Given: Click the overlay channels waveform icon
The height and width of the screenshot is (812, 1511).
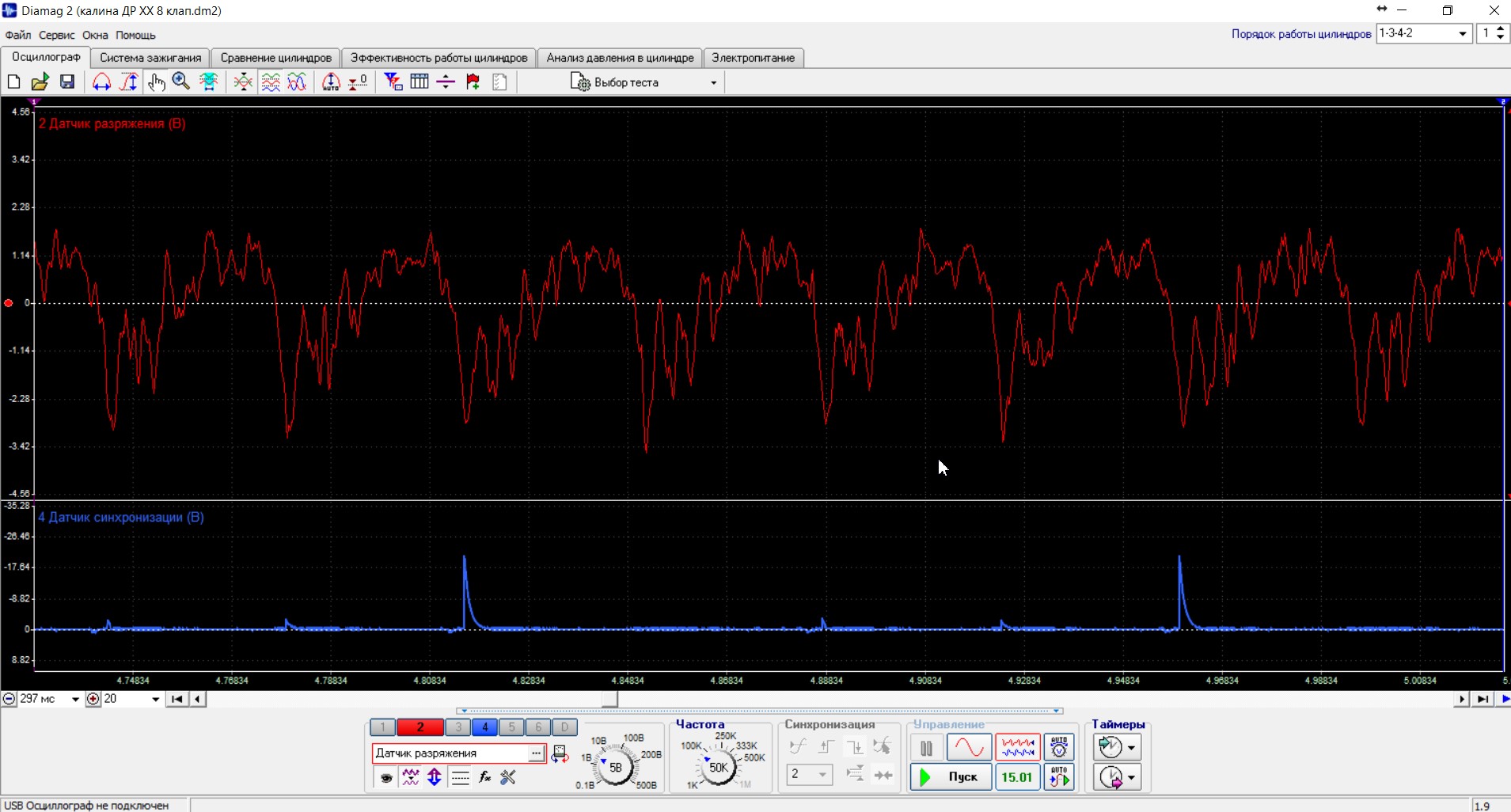Looking at the screenshot, I should tap(243, 82).
